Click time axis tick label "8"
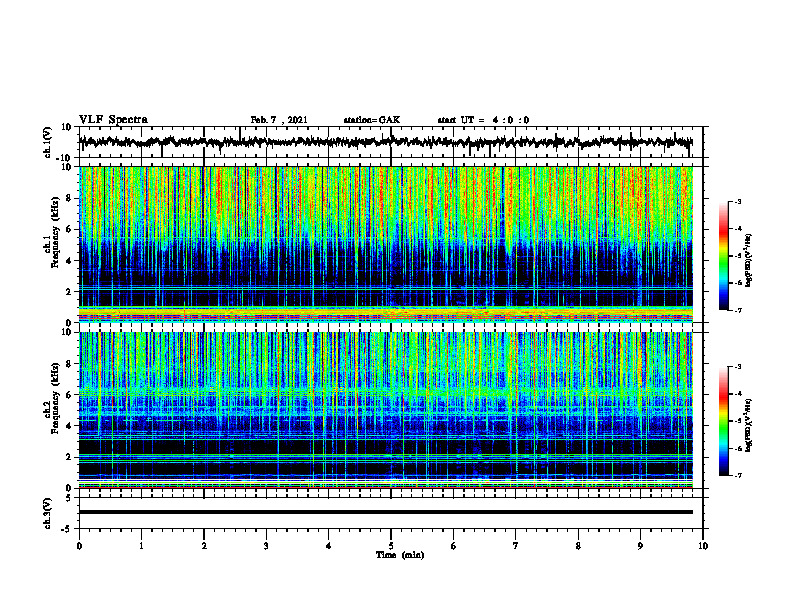Viewport: 792px width, 612px height. (578, 546)
